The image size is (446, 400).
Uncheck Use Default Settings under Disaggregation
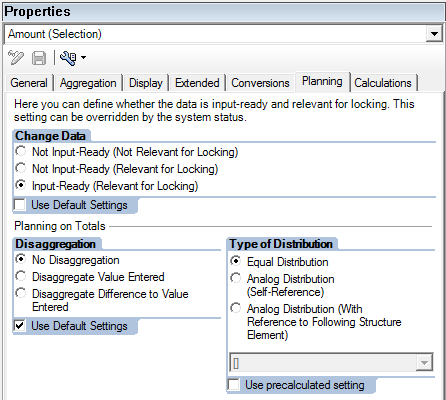pyautogui.click(x=20, y=325)
